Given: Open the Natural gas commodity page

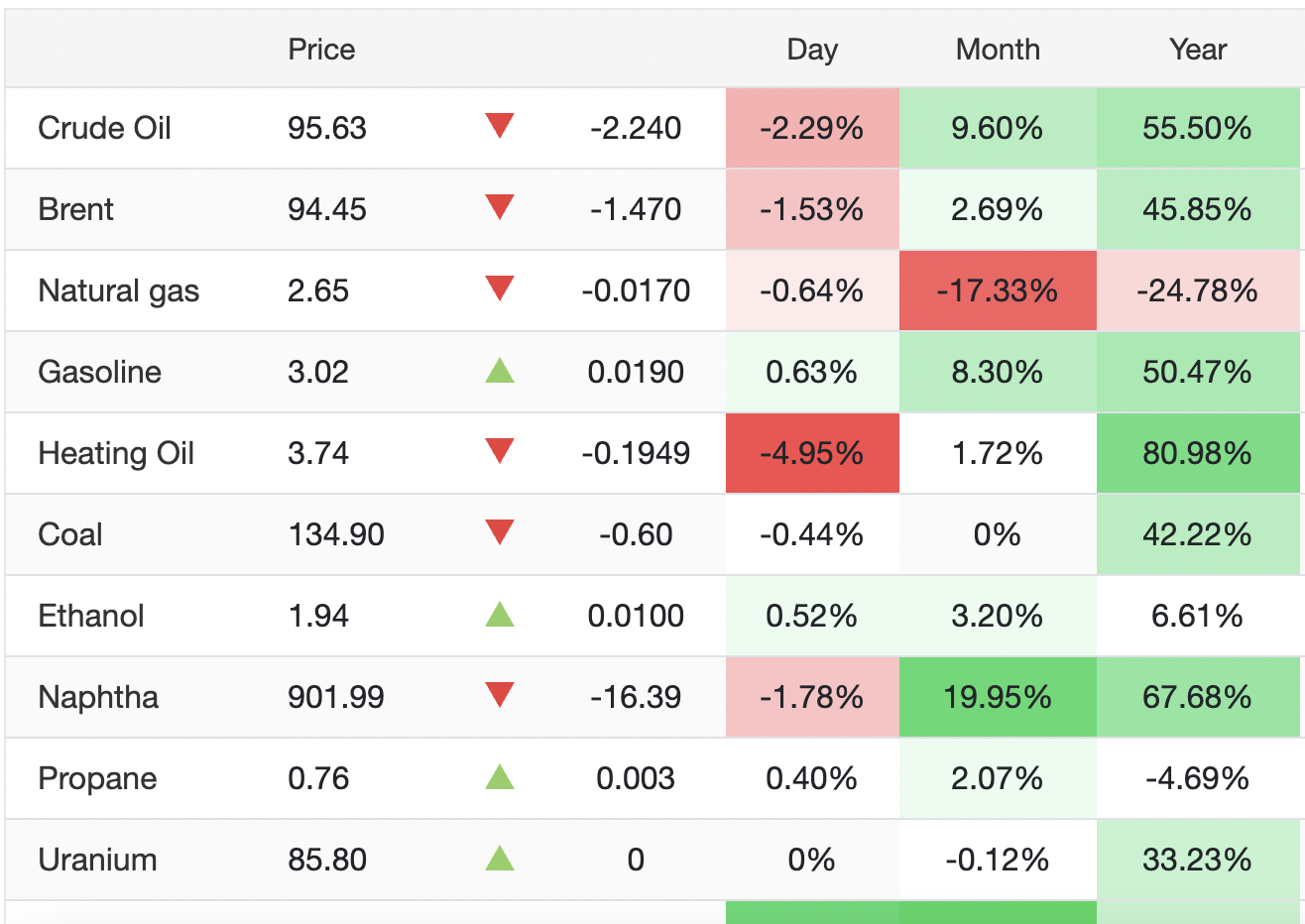Looking at the screenshot, I should coord(118,290).
